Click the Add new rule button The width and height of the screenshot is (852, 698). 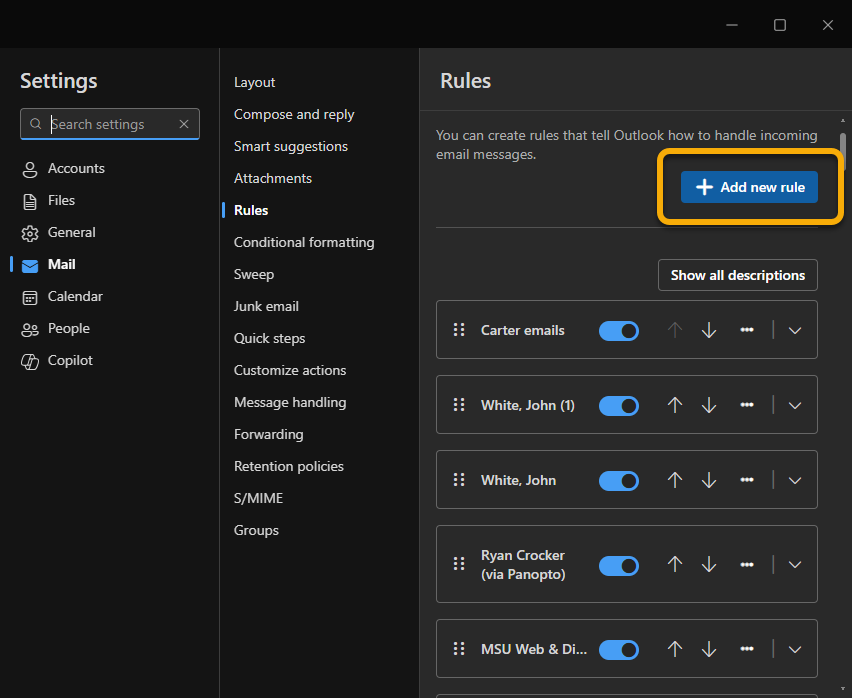tap(749, 187)
